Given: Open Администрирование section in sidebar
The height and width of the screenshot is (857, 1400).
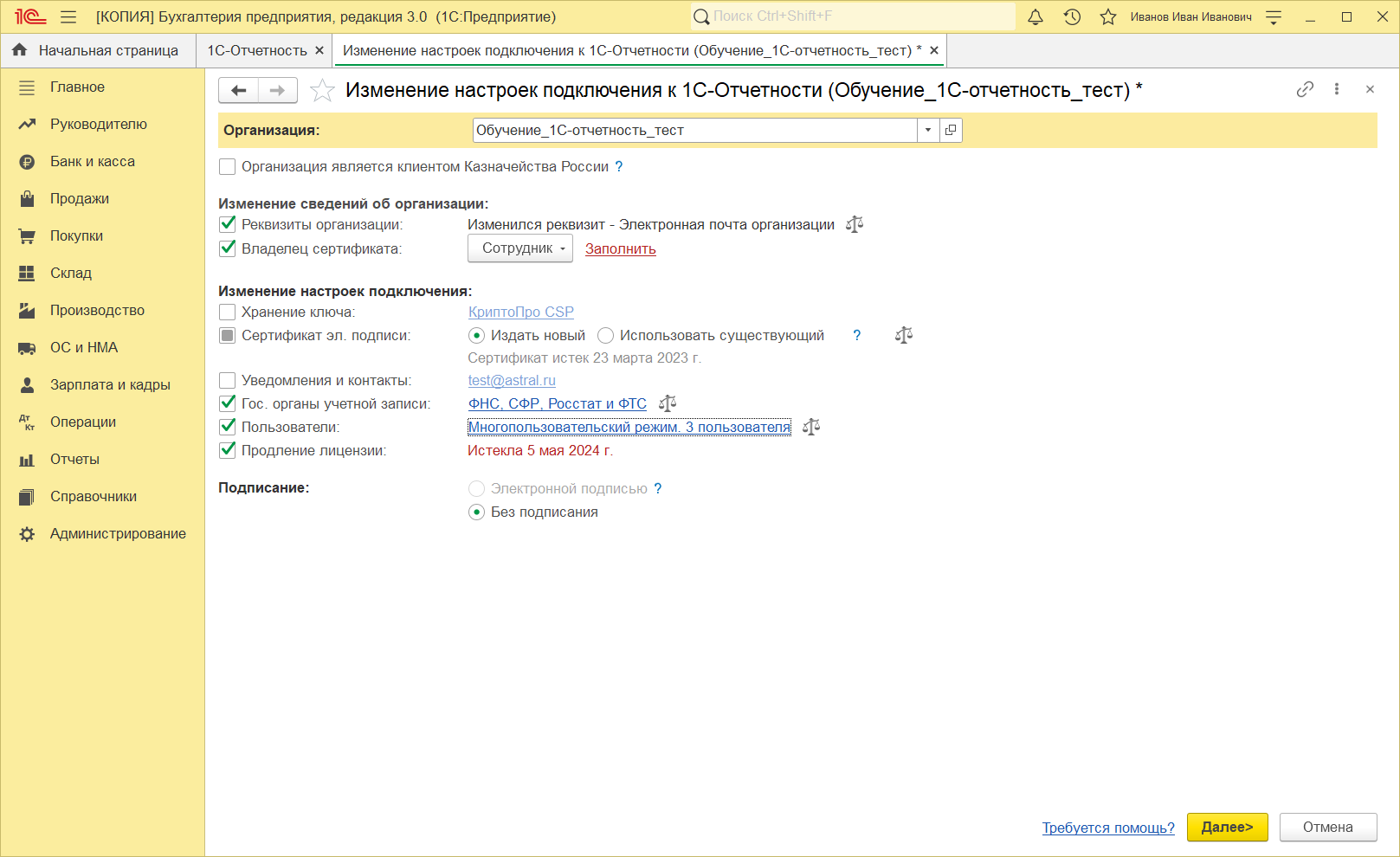Looking at the screenshot, I should [102, 534].
